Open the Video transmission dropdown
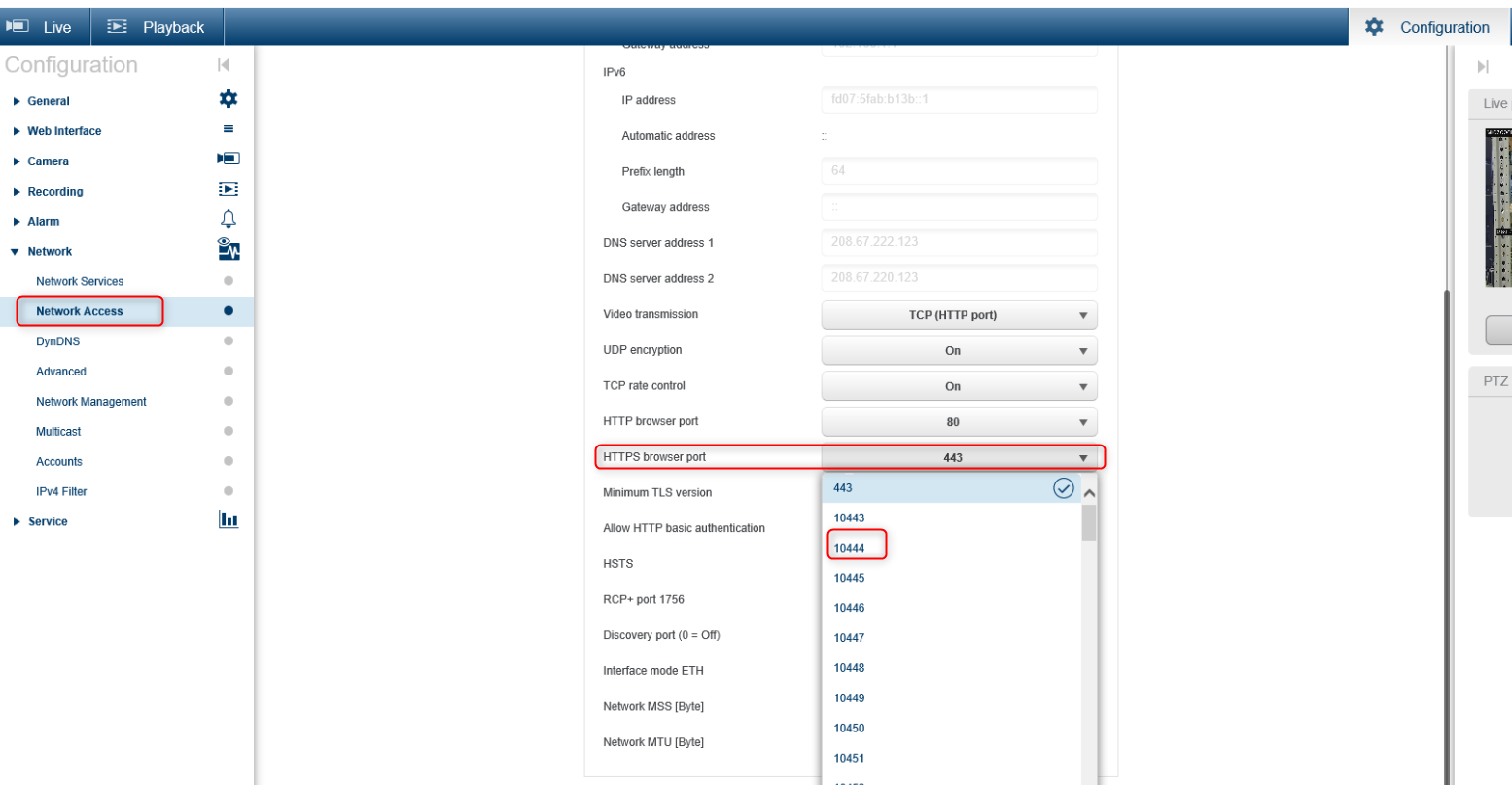The width and height of the screenshot is (1512, 785). pyautogui.click(x=959, y=315)
